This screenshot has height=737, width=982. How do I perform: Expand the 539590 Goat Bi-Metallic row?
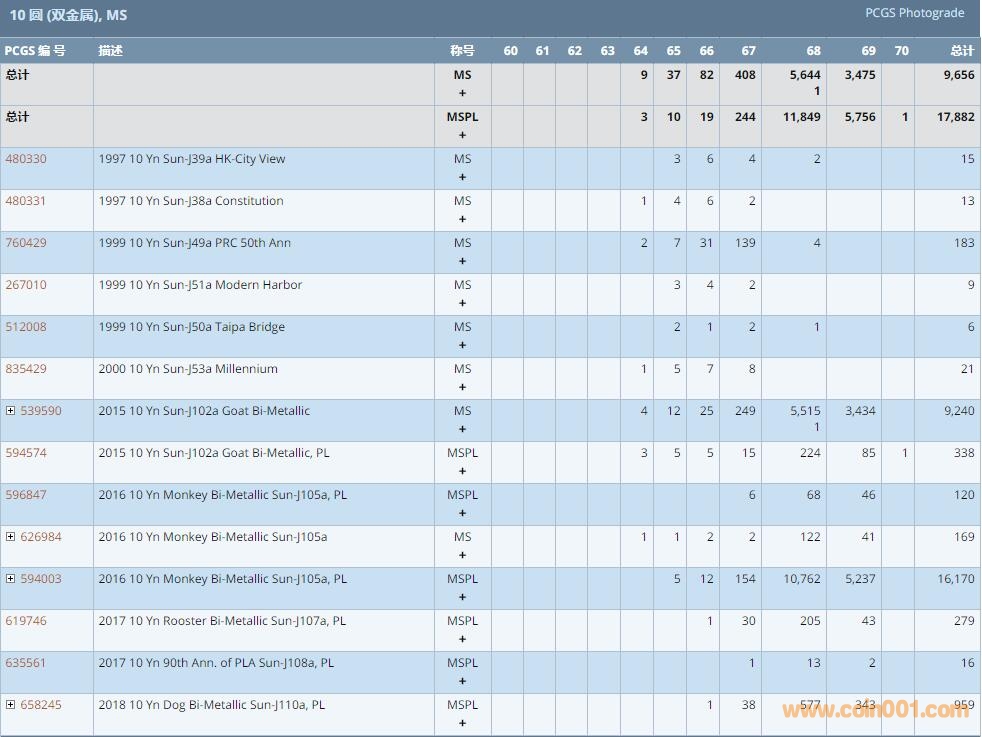(x=10, y=411)
